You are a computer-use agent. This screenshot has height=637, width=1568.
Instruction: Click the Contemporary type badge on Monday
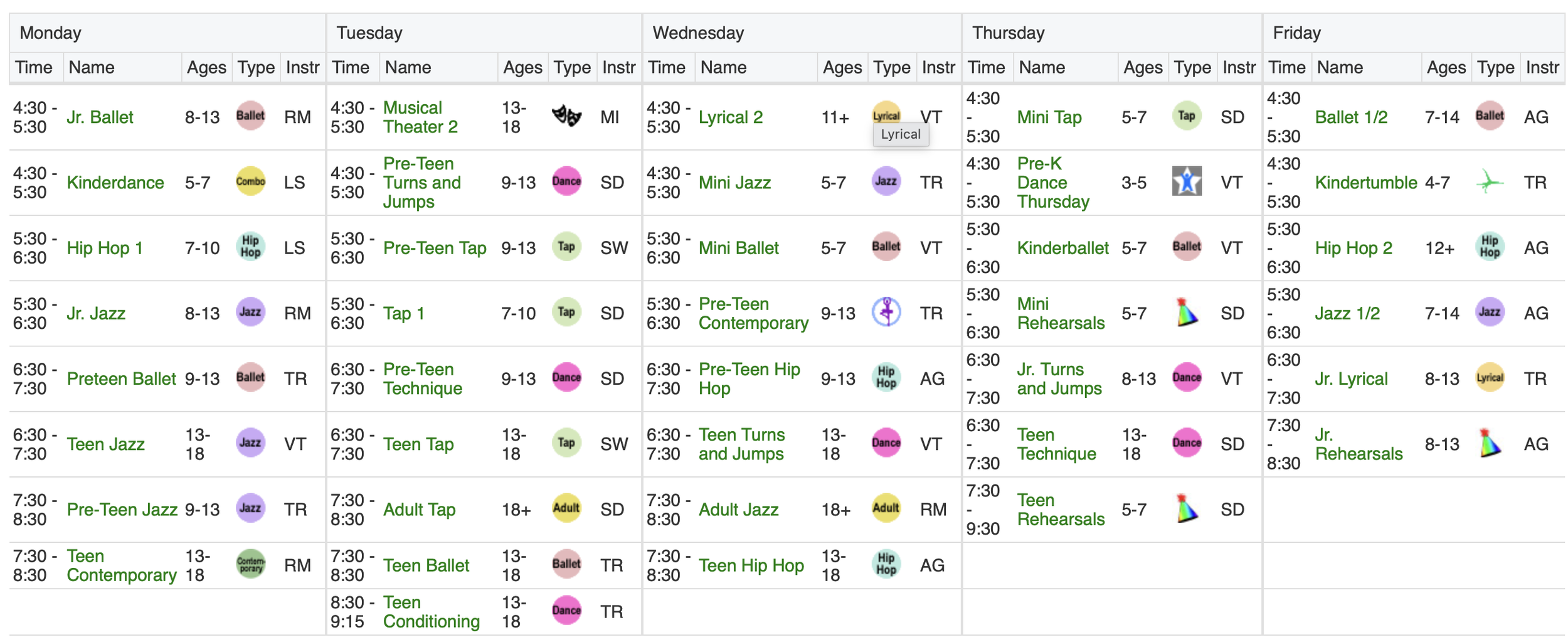click(250, 564)
